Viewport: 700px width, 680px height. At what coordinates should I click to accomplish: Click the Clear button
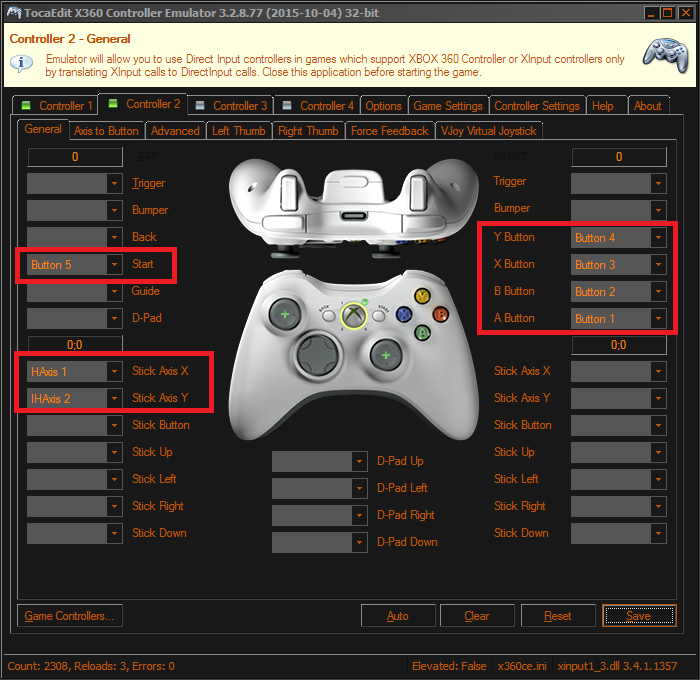point(477,616)
